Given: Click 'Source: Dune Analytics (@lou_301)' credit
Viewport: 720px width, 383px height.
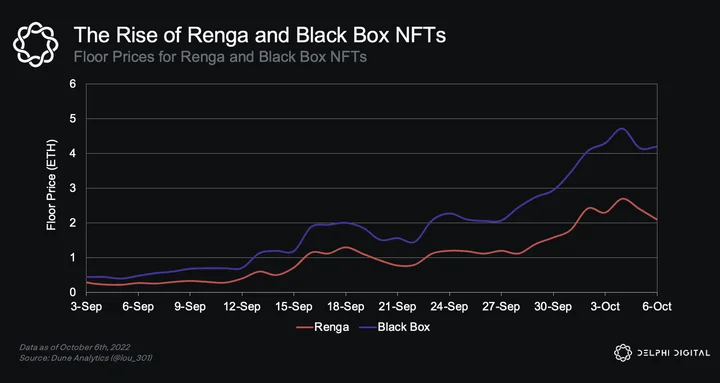Looking at the screenshot, I should pos(86,357).
